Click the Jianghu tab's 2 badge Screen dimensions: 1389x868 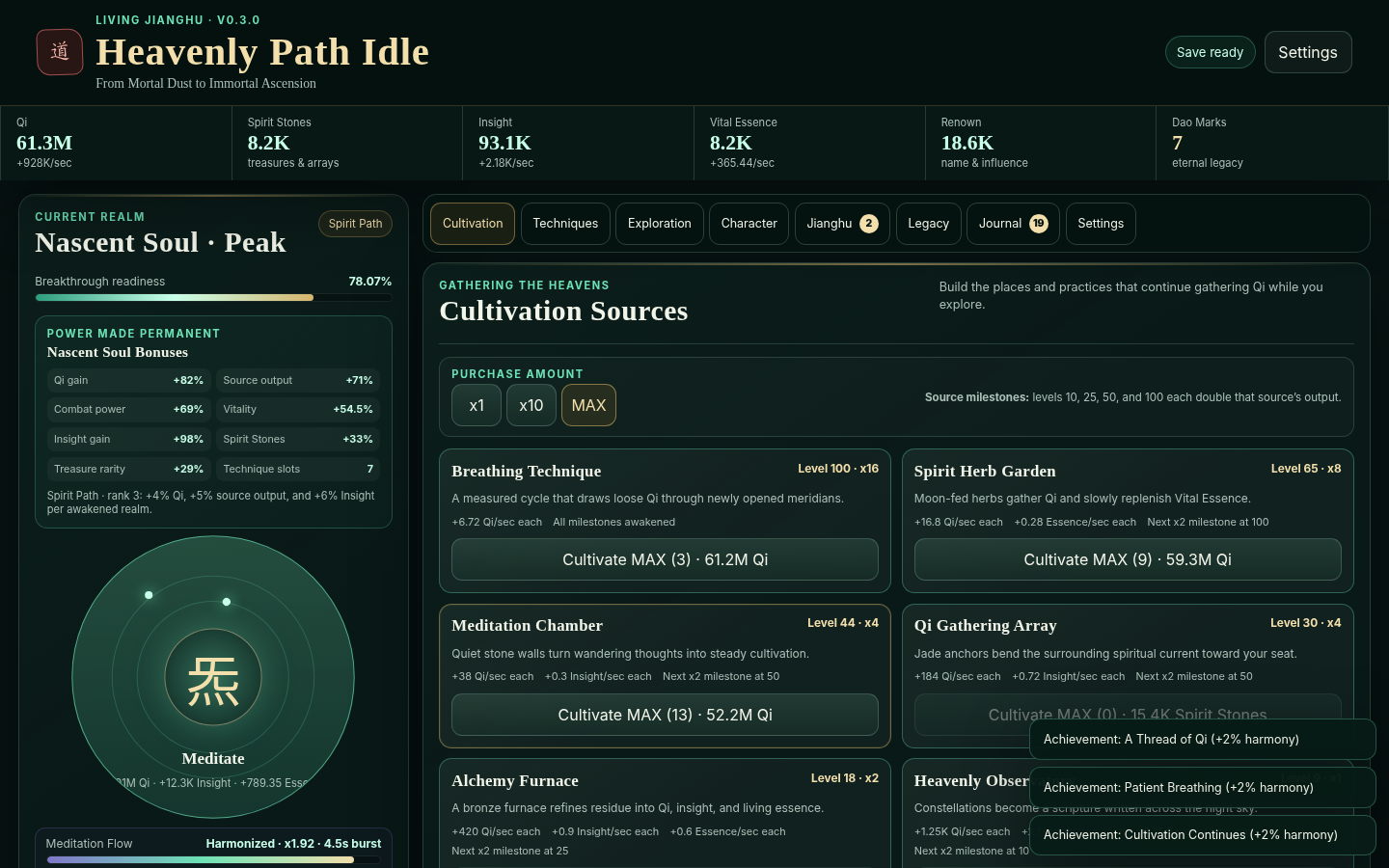tap(868, 224)
